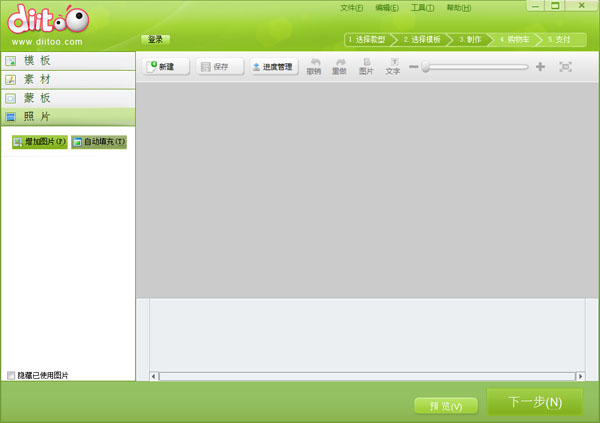Click the zoom out minus icon
Screen dimensions: 600x423
click(413, 67)
